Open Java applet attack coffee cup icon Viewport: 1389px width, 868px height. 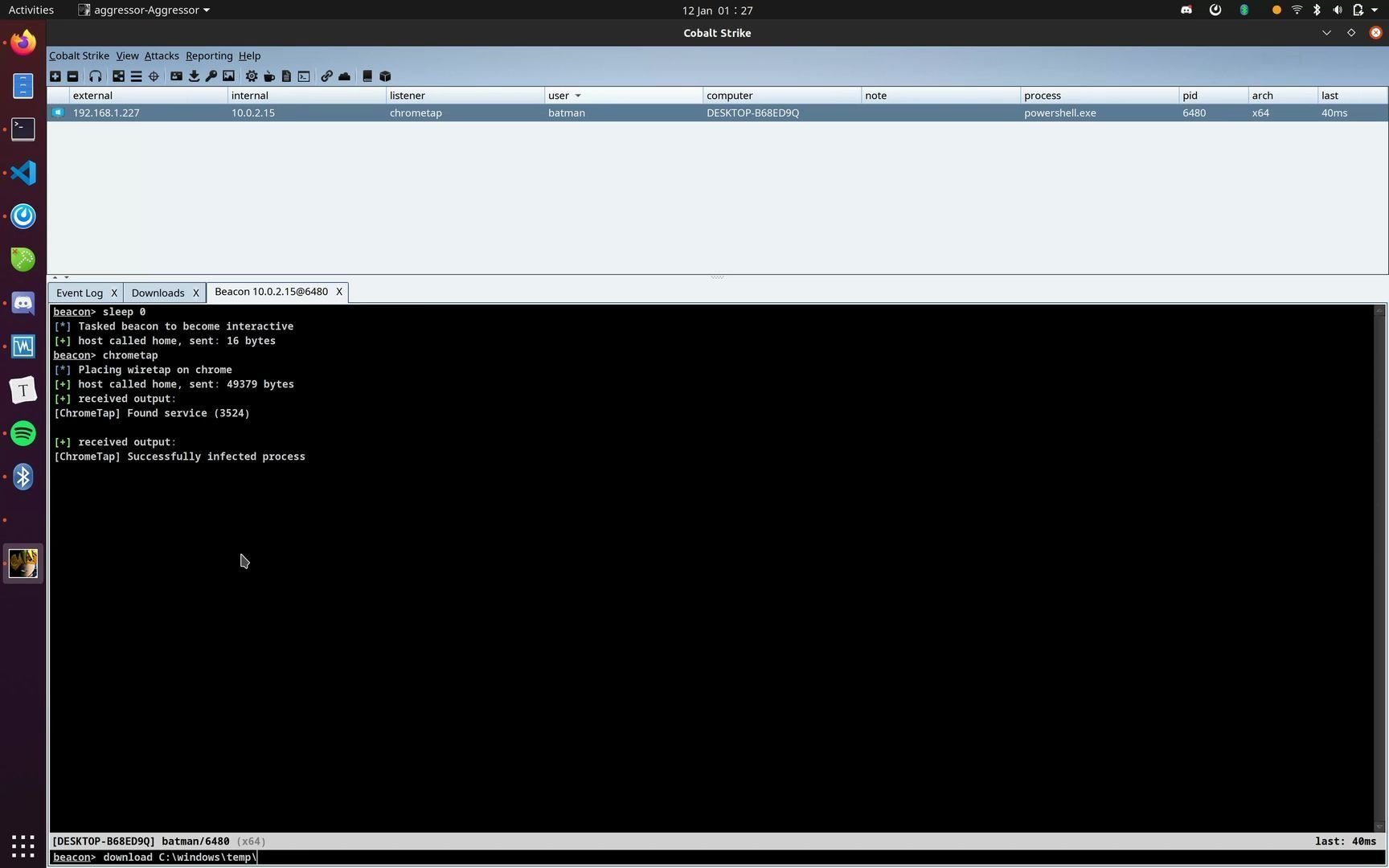pyautogui.click(x=269, y=76)
